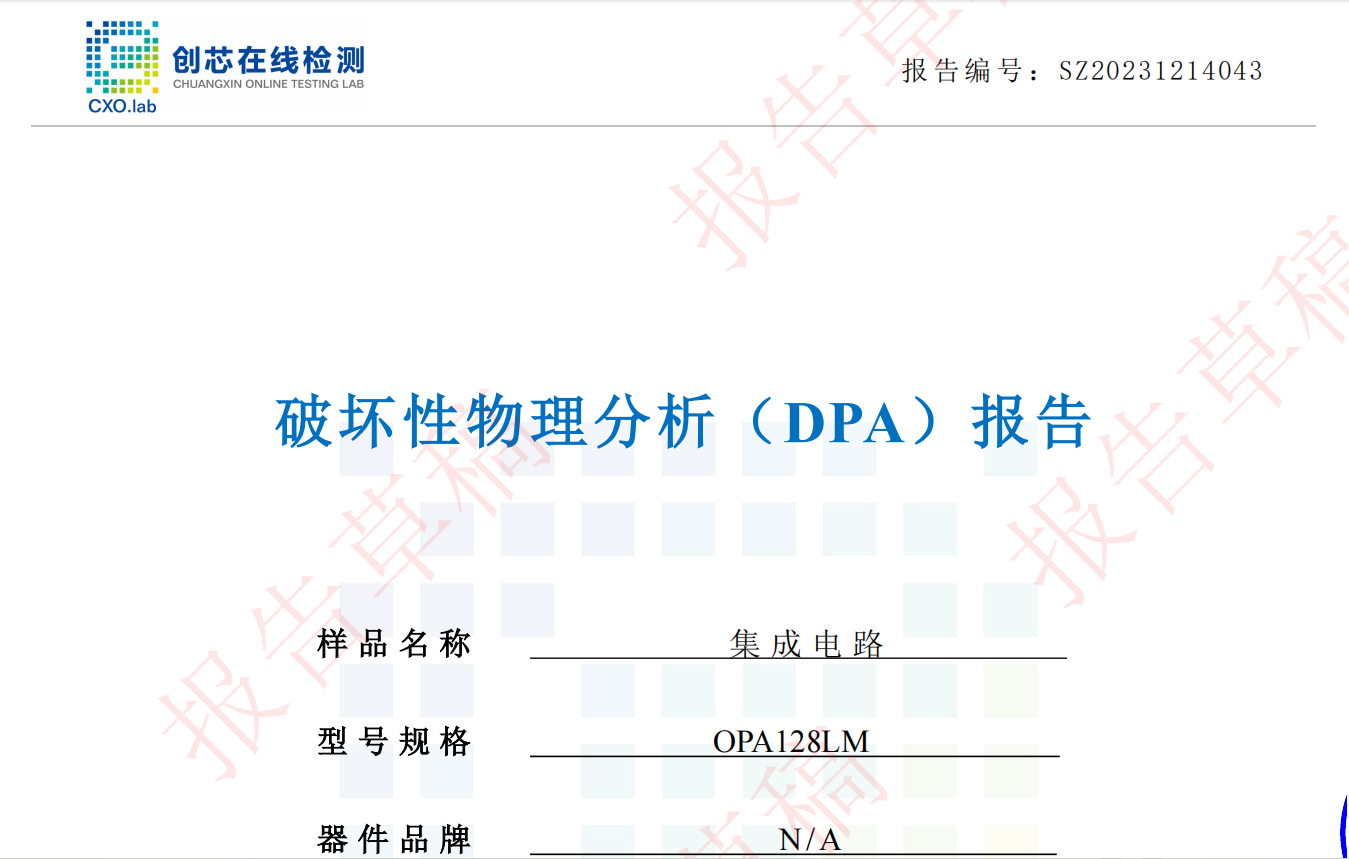This screenshot has width=1349, height=859.
Task: Click the horizontal header divider line
Action: pos(672,126)
